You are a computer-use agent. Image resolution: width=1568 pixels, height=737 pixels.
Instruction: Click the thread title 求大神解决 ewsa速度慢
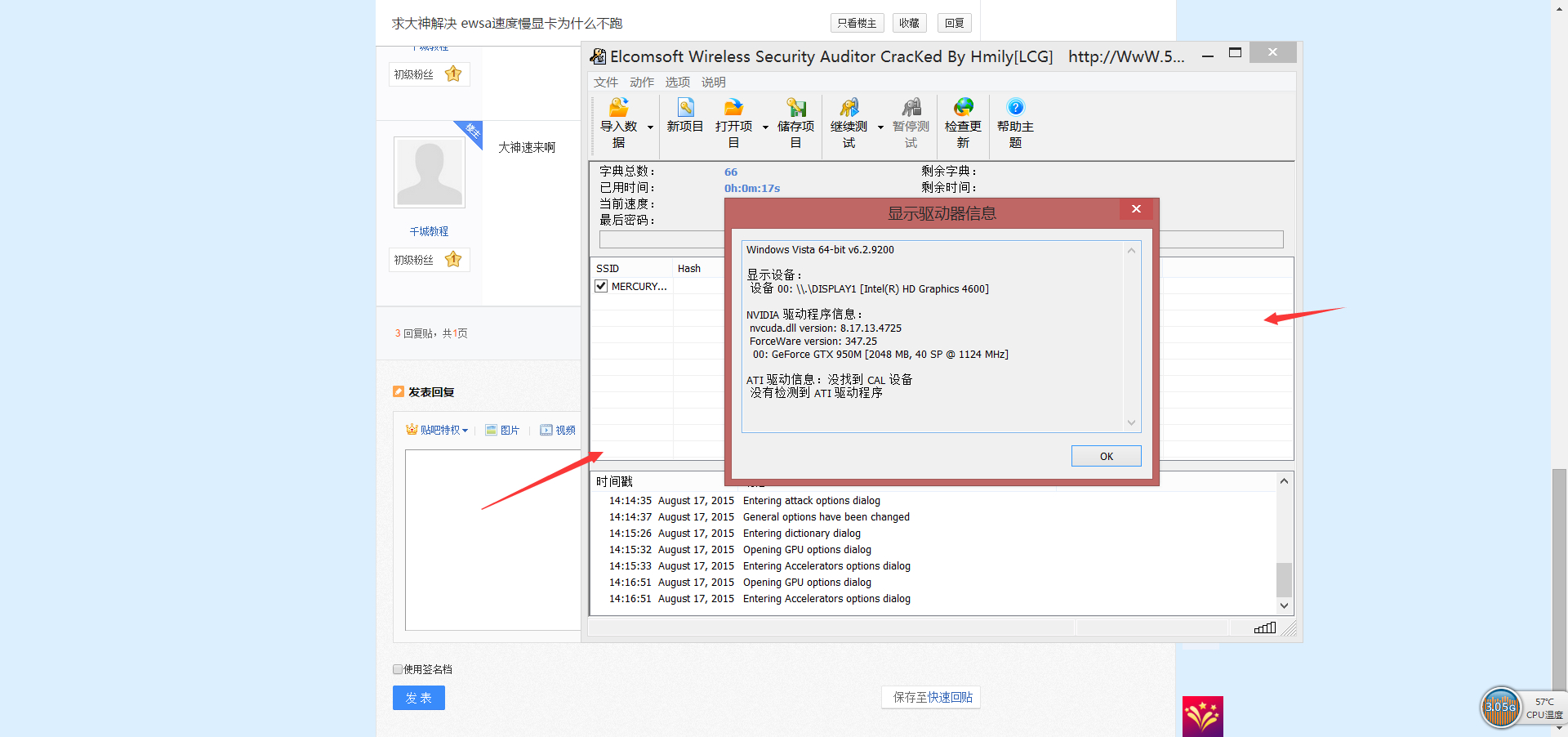coord(507,23)
